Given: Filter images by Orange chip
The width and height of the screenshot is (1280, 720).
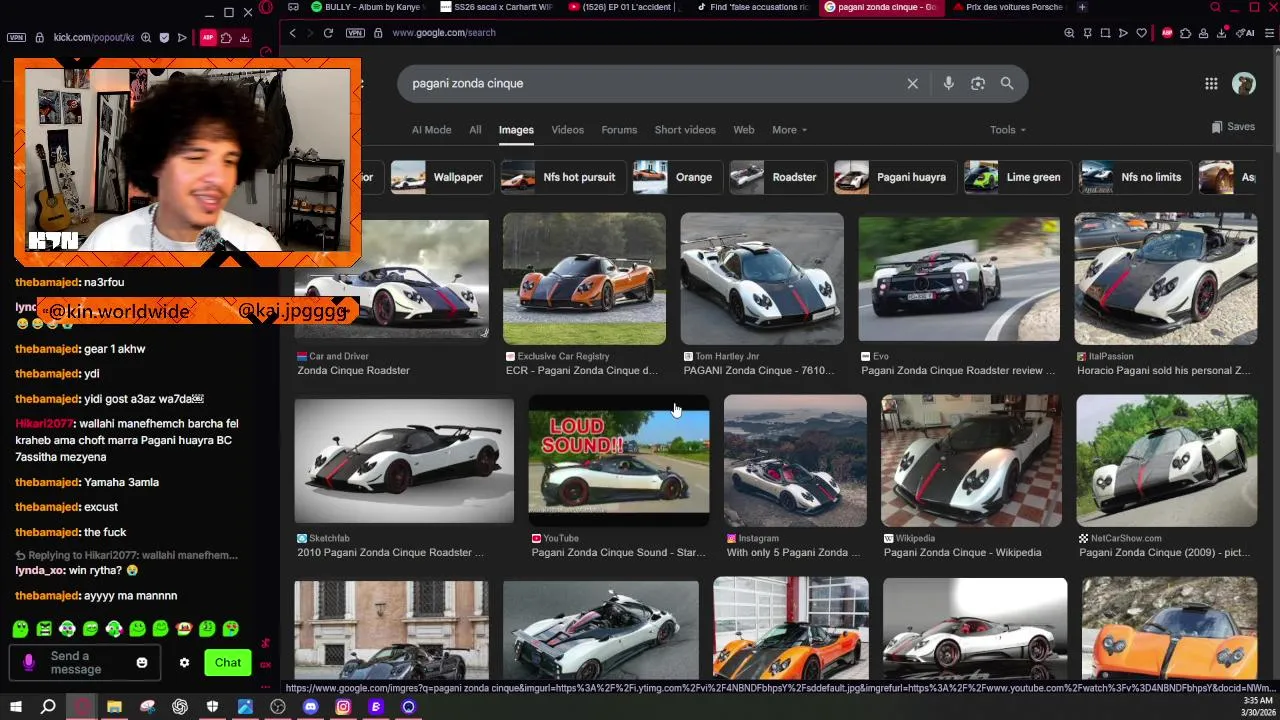Looking at the screenshot, I should coord(676,177).
